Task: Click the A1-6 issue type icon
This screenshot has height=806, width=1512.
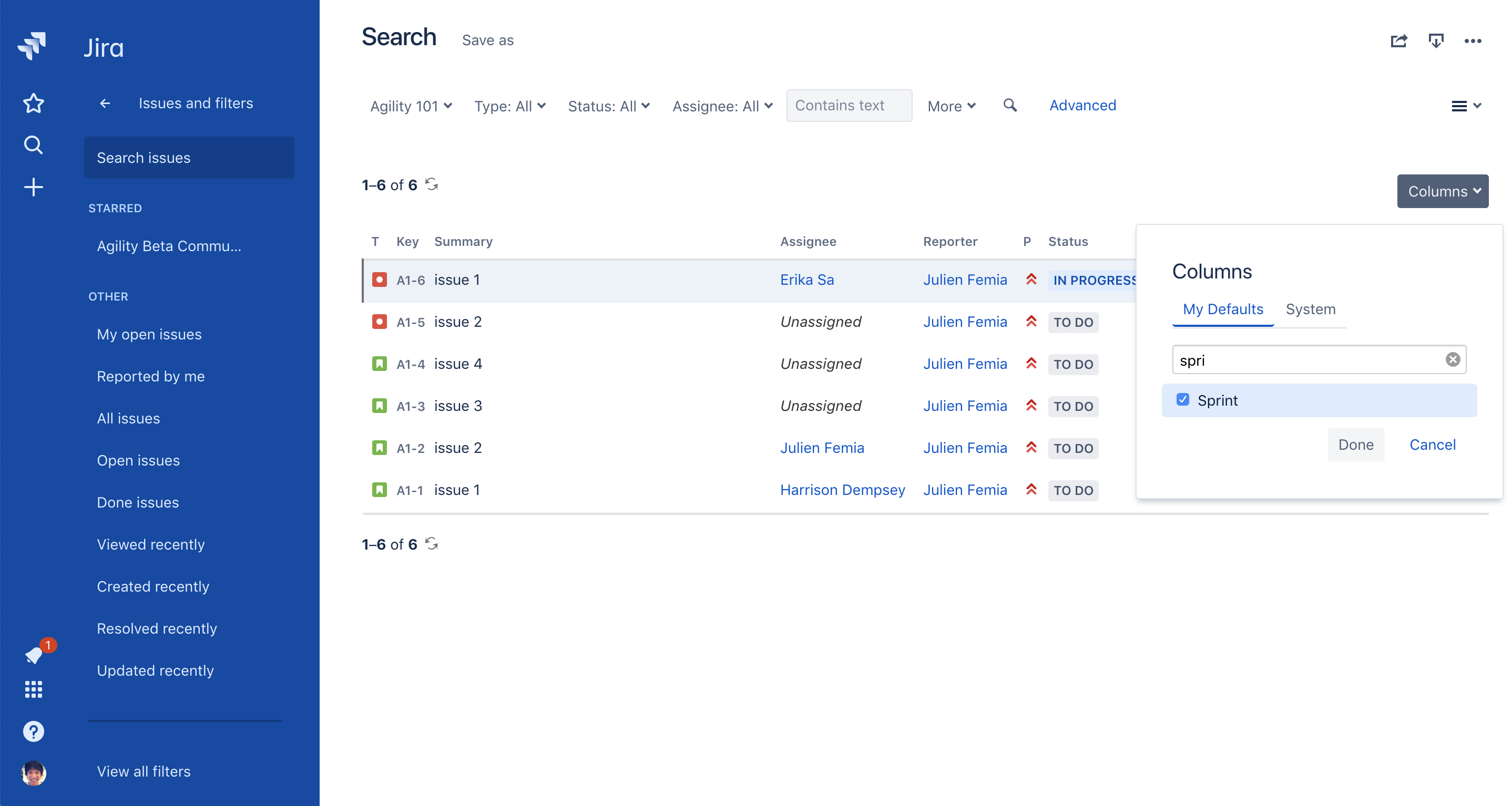Action: point(380,280)
